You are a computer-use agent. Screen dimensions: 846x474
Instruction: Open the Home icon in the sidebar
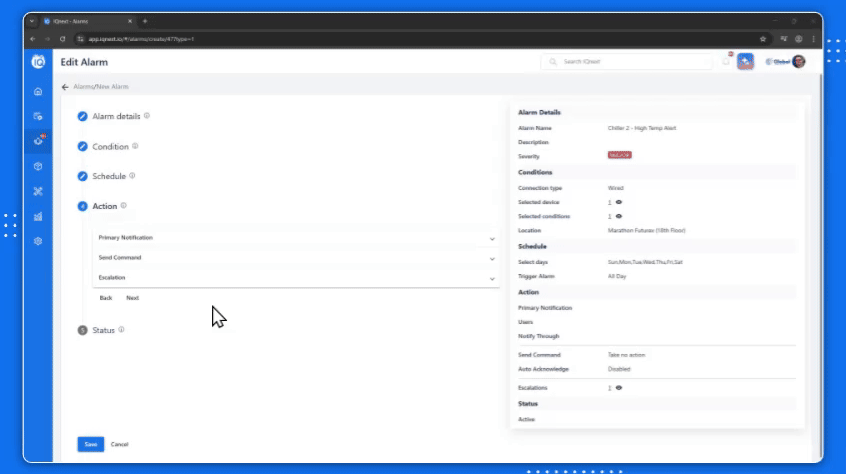[x=38, y=92]
